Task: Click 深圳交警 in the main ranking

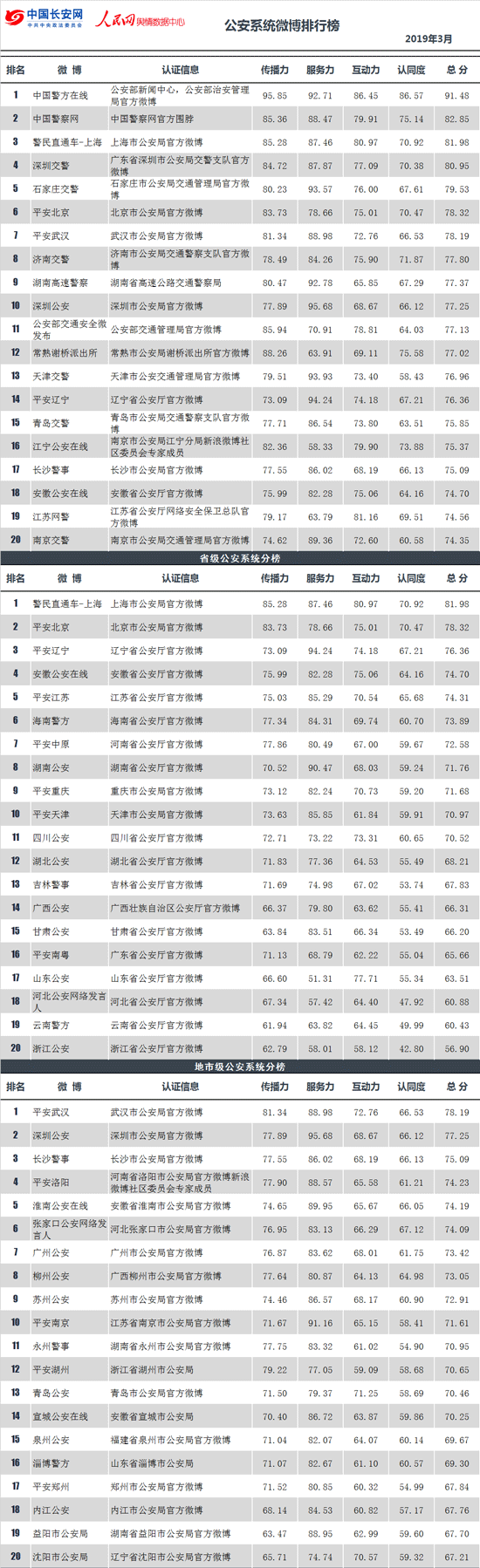Action: (x=51, y=166)
